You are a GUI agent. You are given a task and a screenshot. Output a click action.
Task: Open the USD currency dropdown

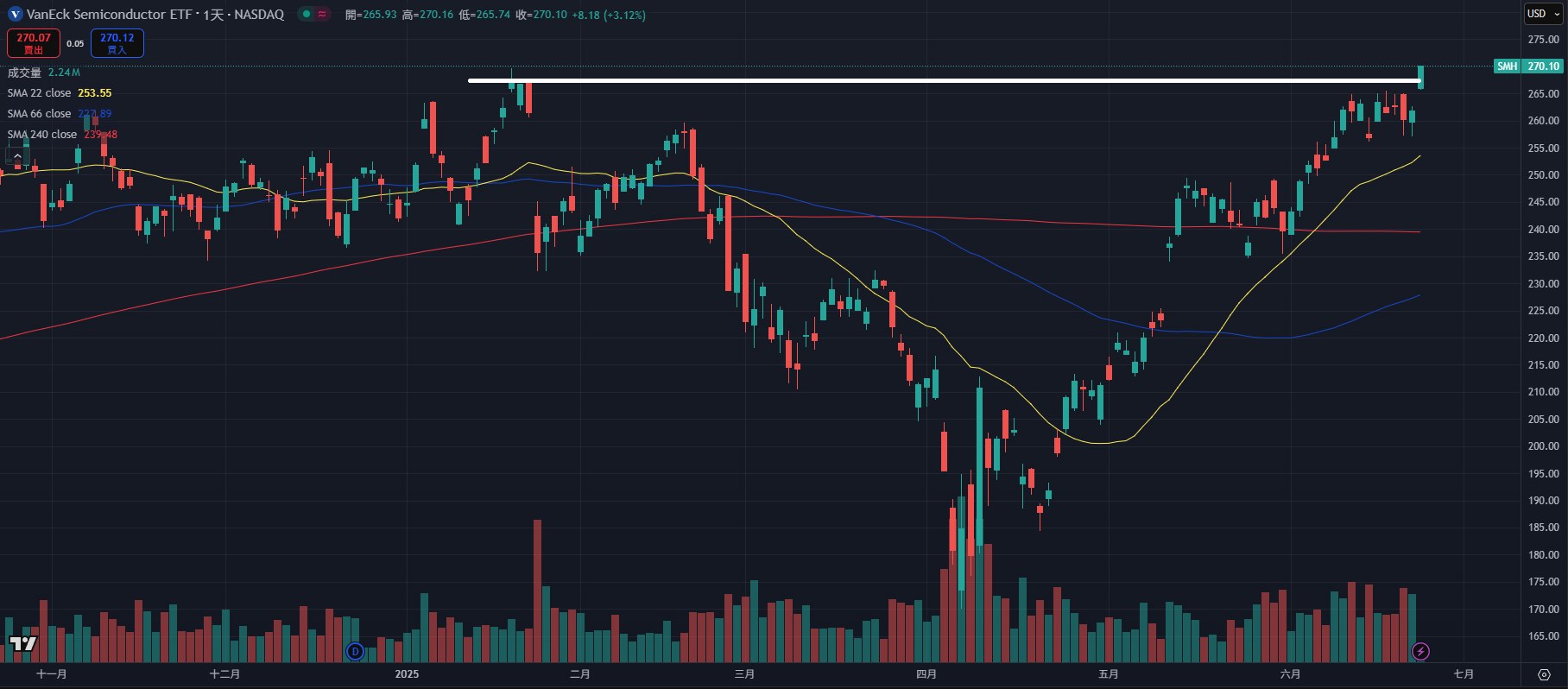click(x=1543, y=14)
